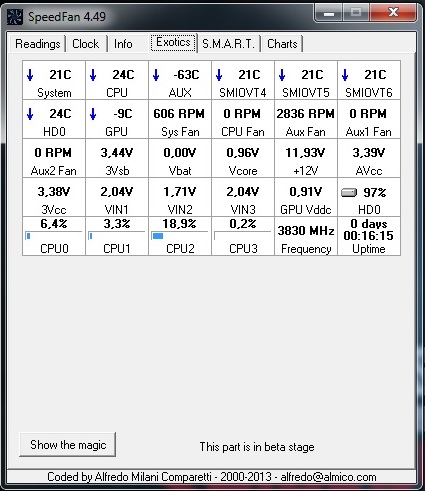Viewport: 425px width, 491px height.
Task: Click the down arrow icon in SMIOVT5 cell
Action: click(x=282, y=75)
